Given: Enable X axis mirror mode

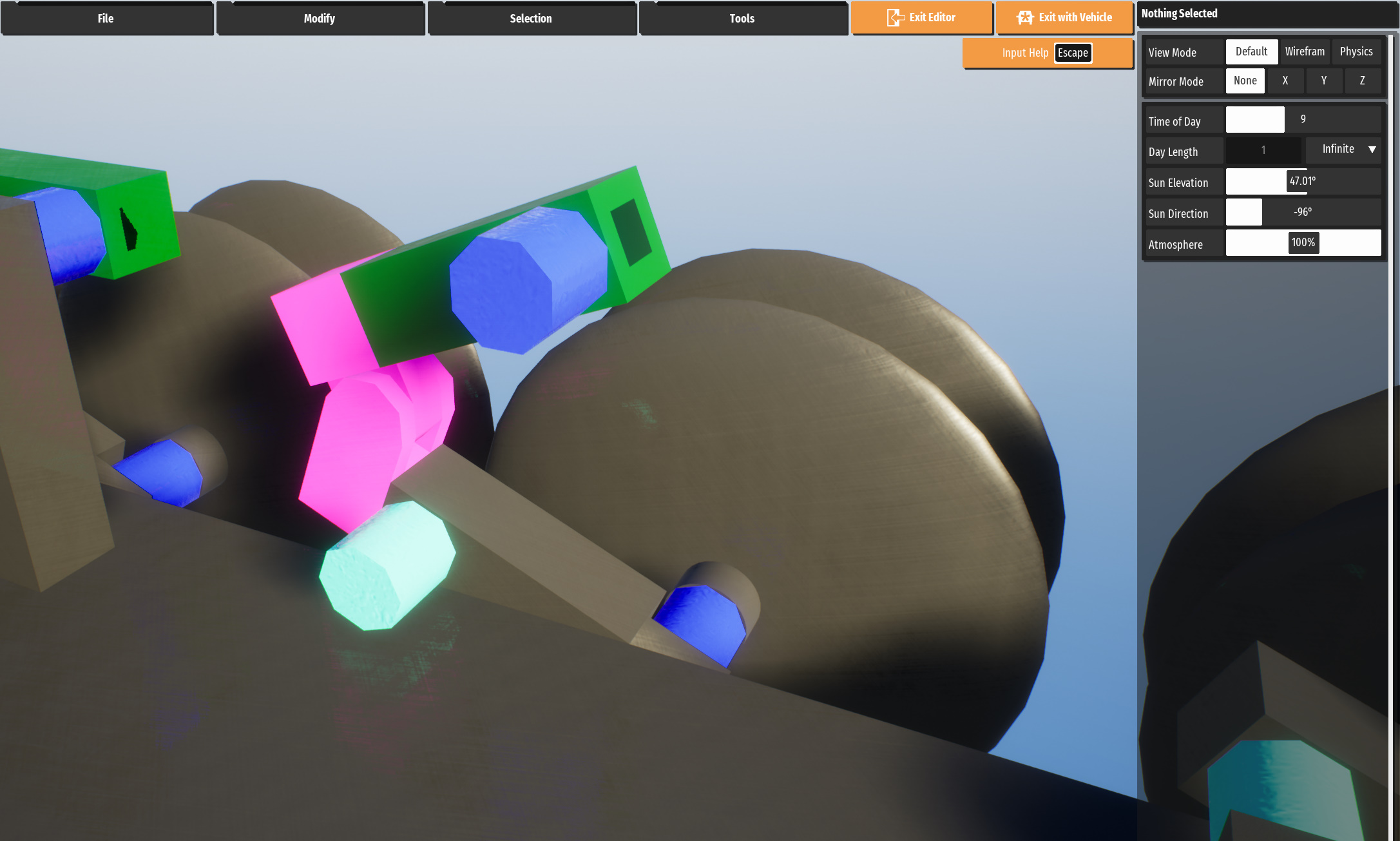Looking at the screenshot, I should coord(1285,81).
